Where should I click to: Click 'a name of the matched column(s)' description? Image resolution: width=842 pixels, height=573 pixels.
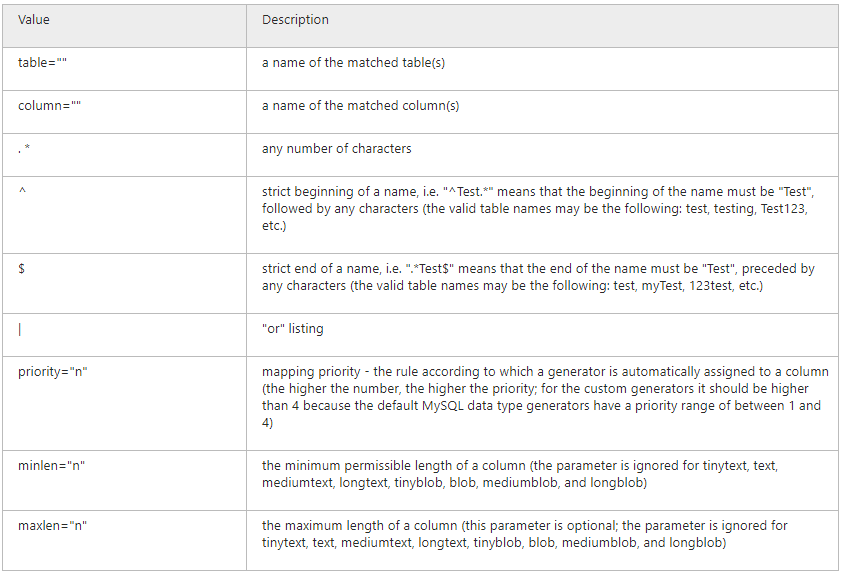click(x=360, y=106)
